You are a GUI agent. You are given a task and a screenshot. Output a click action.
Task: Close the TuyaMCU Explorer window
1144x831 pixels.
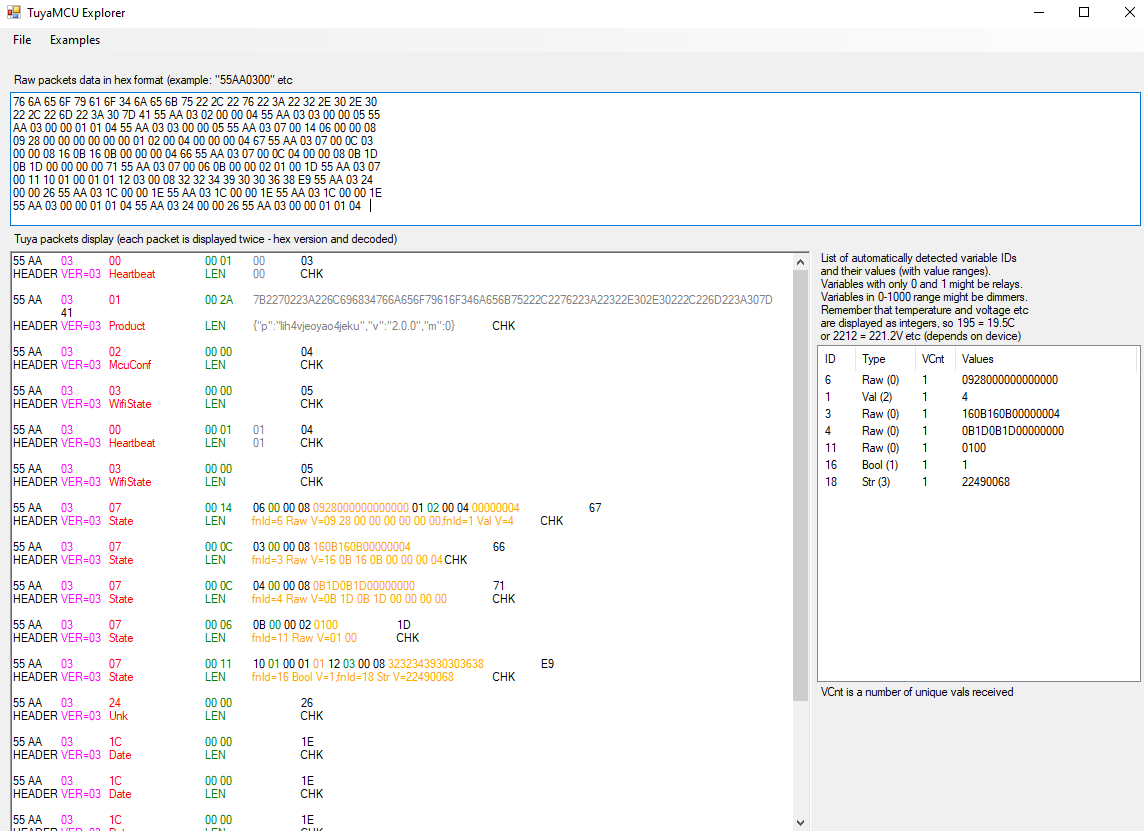pos(1128,12)
